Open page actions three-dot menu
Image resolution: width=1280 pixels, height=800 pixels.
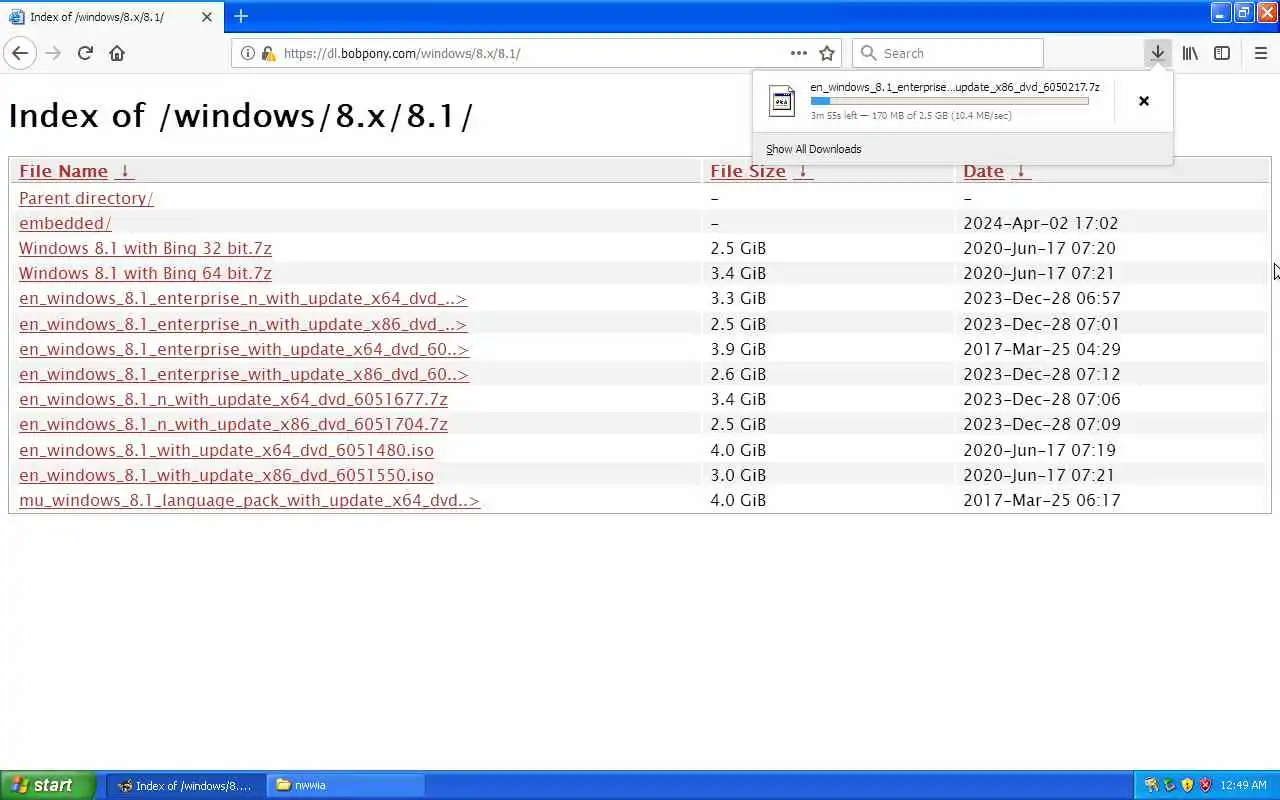(x=798, y=53)
